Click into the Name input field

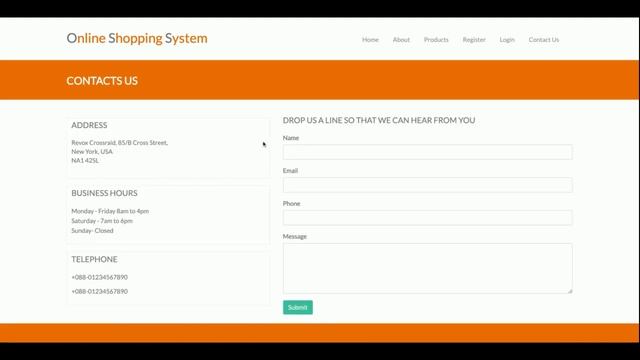click(427, 152)
